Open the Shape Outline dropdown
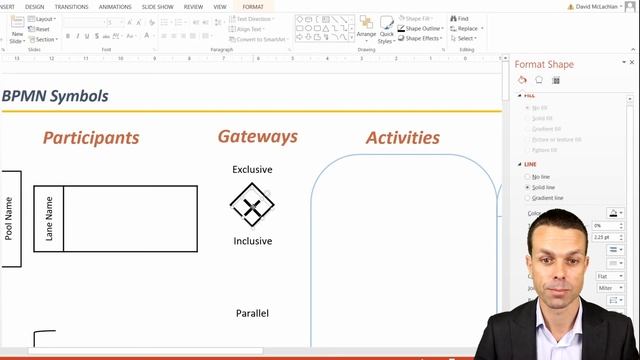This screenshot has width=640, height=360. click(421, 29)
